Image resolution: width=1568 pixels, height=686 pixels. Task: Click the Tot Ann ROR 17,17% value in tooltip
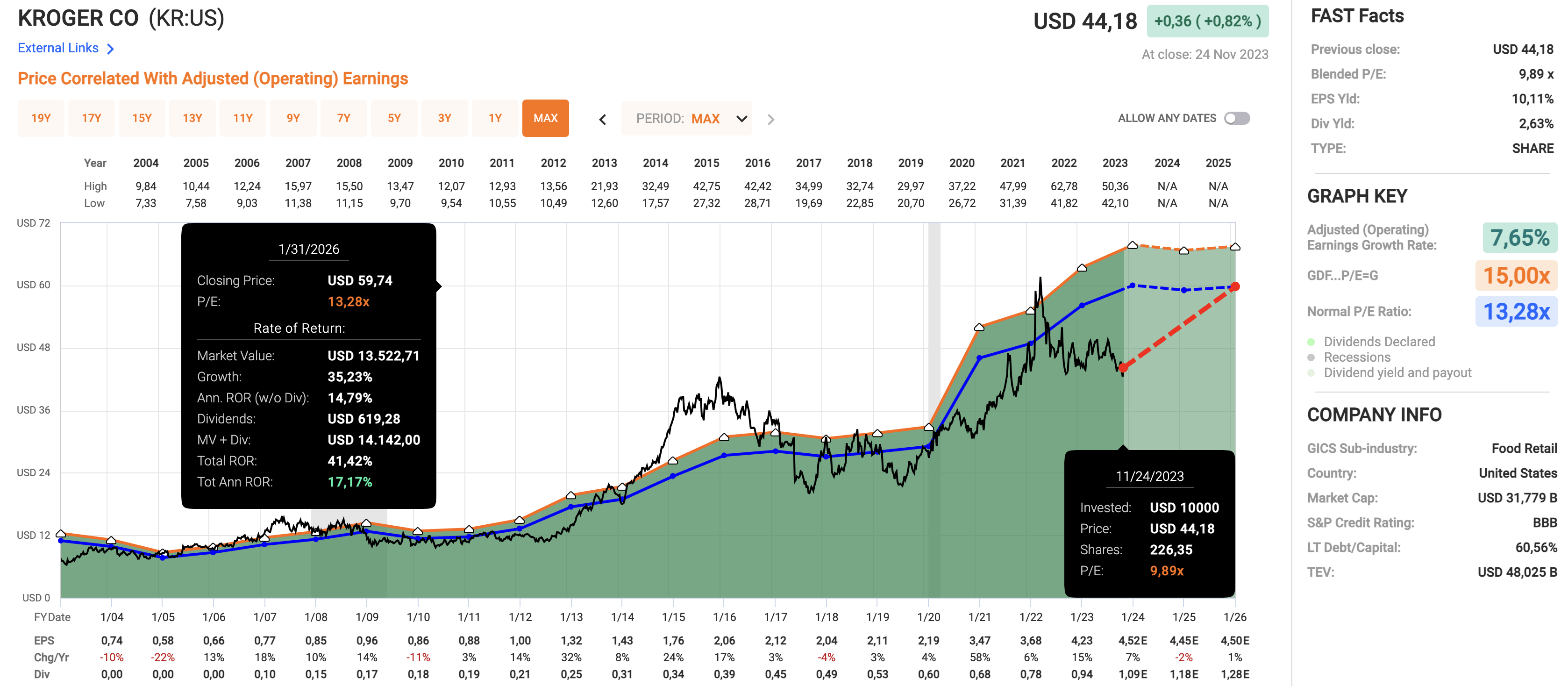coord(350,482)
